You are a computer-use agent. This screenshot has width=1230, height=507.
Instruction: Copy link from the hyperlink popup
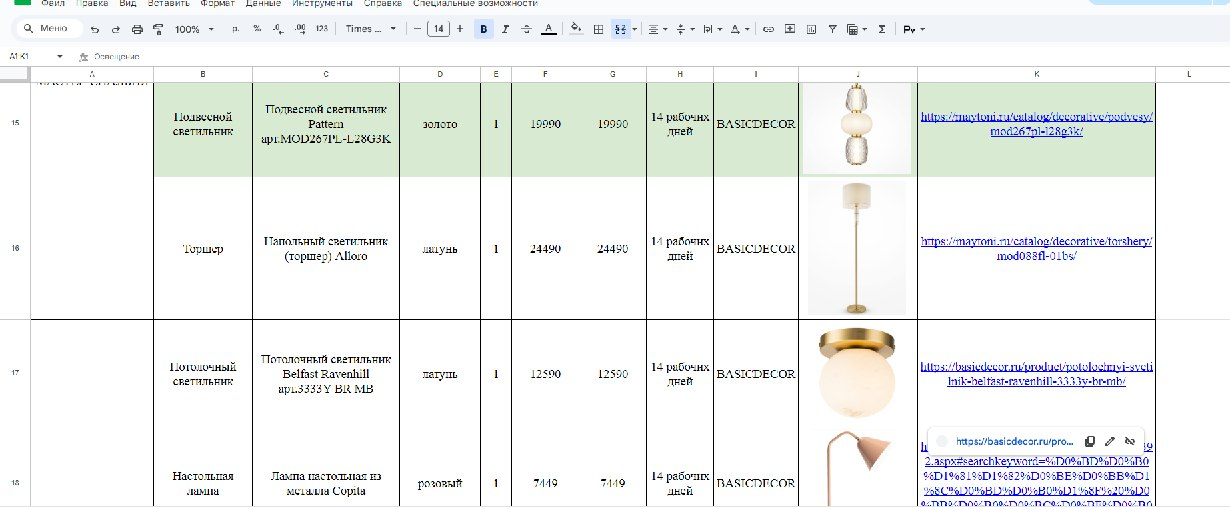pyautogui.click(x=1090, y=441)
